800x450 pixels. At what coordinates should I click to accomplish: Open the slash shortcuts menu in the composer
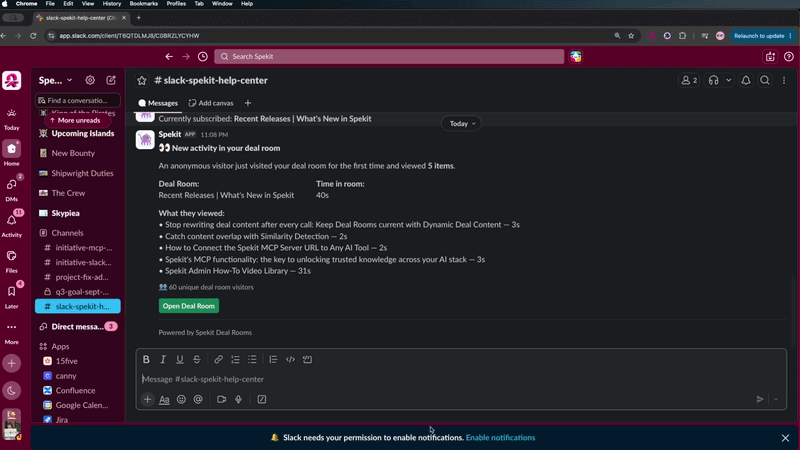tap(262, 399)
